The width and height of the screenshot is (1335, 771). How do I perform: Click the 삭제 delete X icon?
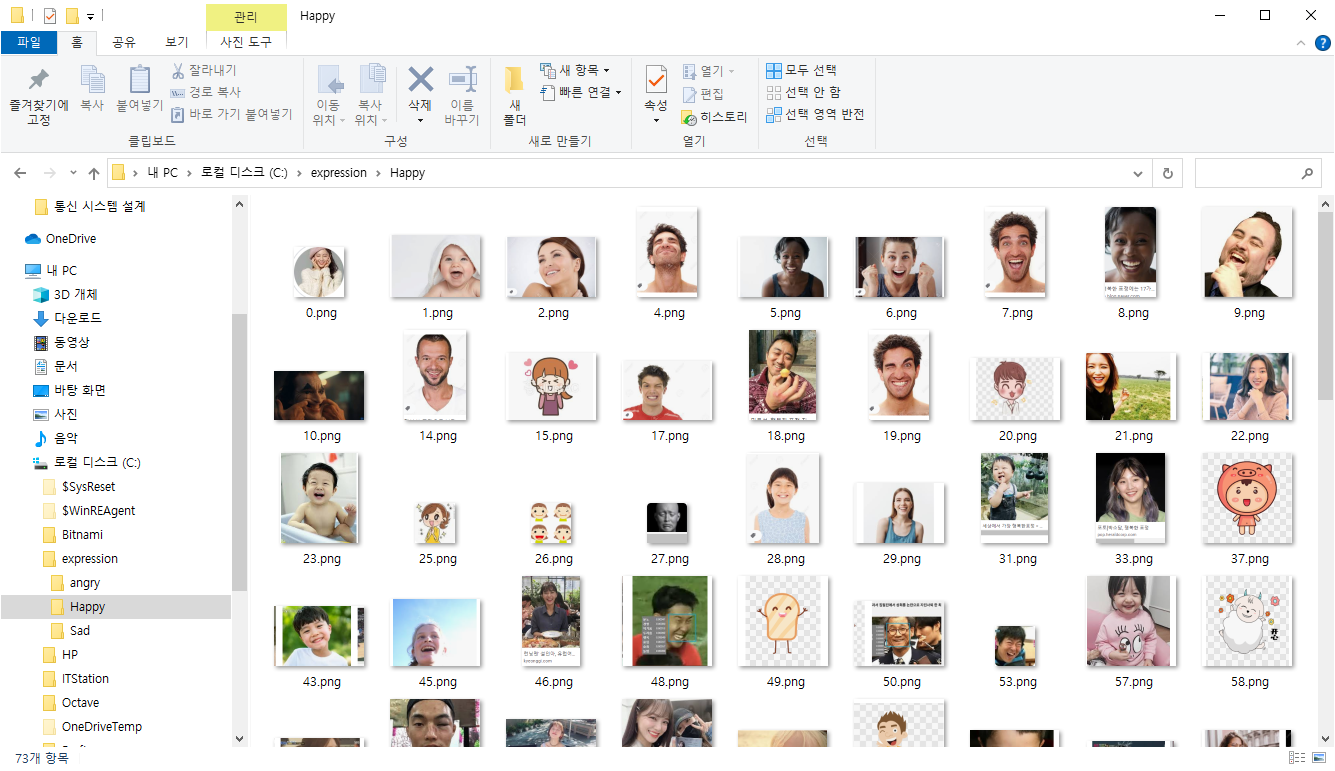tap(420, 80)
